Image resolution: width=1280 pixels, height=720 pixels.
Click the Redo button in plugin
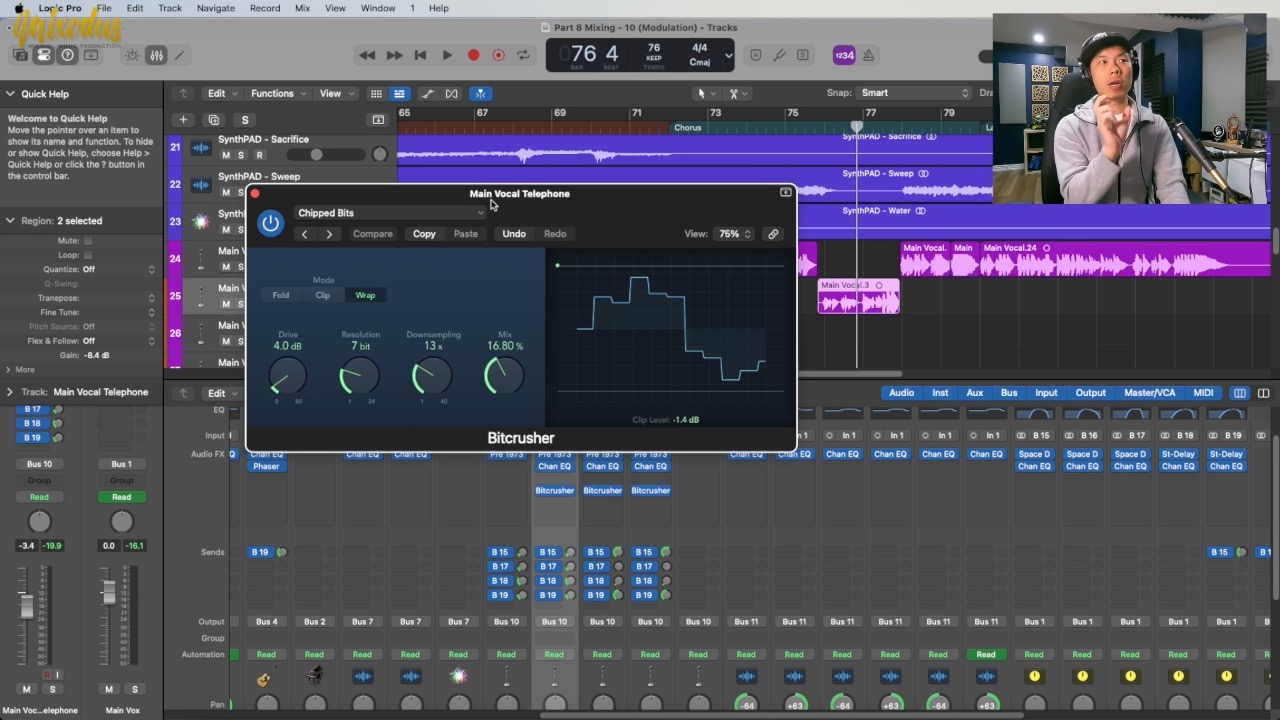coord(555,234)
